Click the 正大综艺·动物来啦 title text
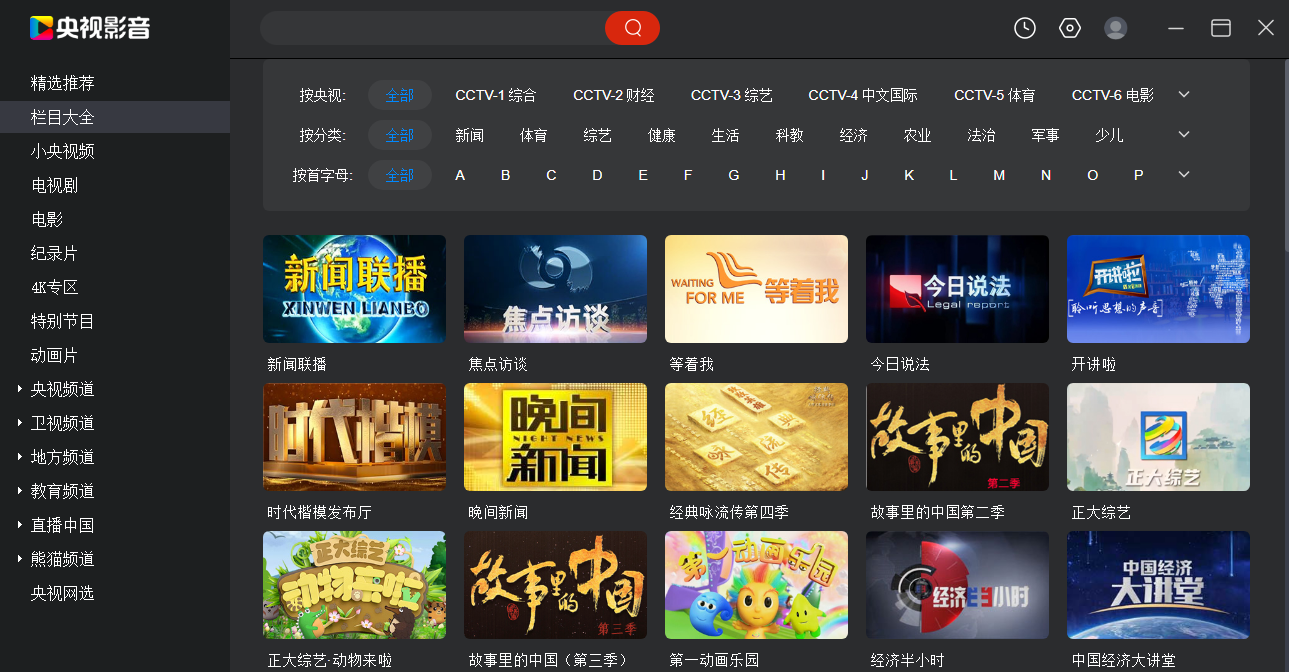1289x672 pixels. pyautogui.click(x=330, y=660)
